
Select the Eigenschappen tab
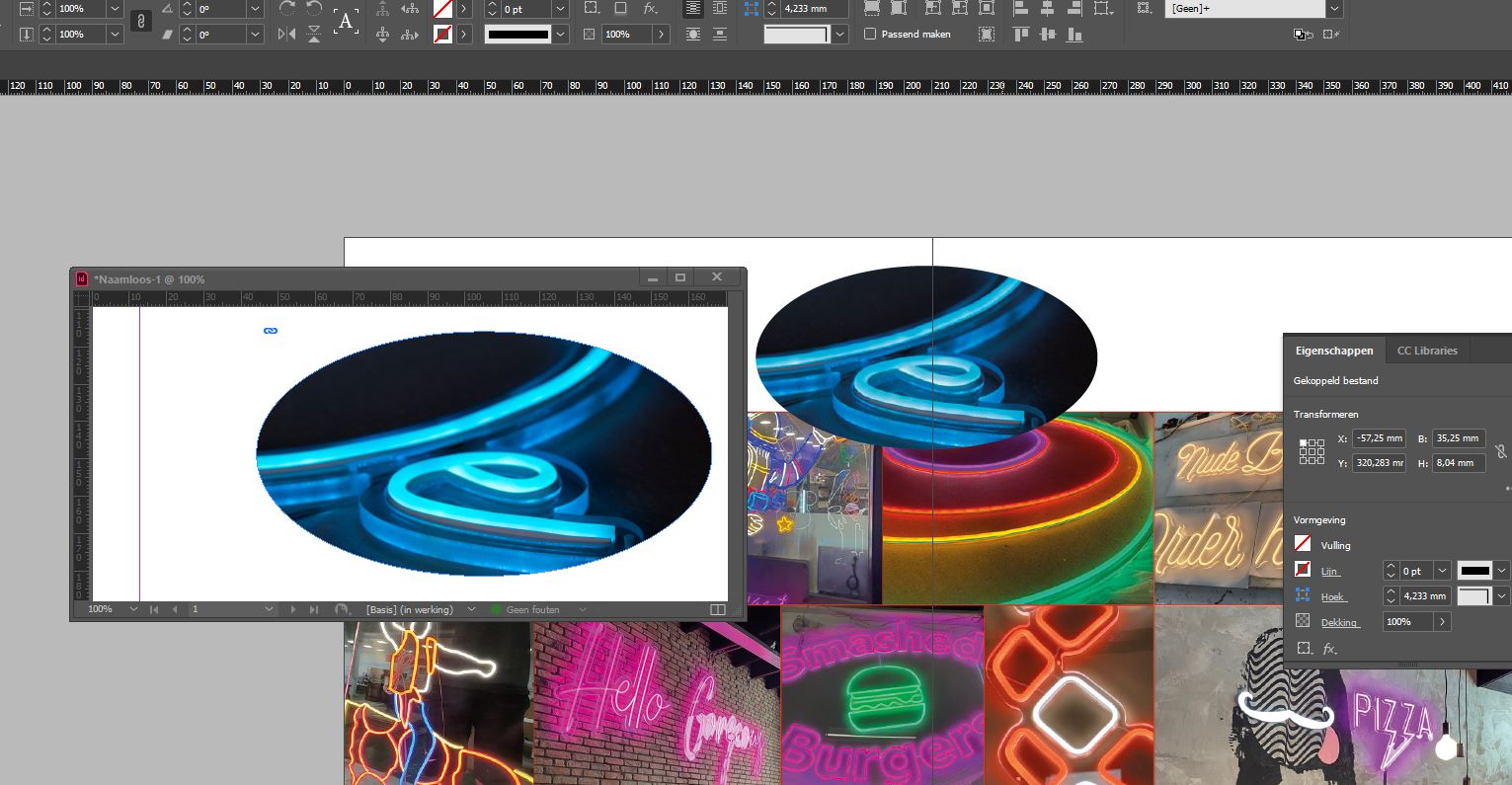(1333, 351)
